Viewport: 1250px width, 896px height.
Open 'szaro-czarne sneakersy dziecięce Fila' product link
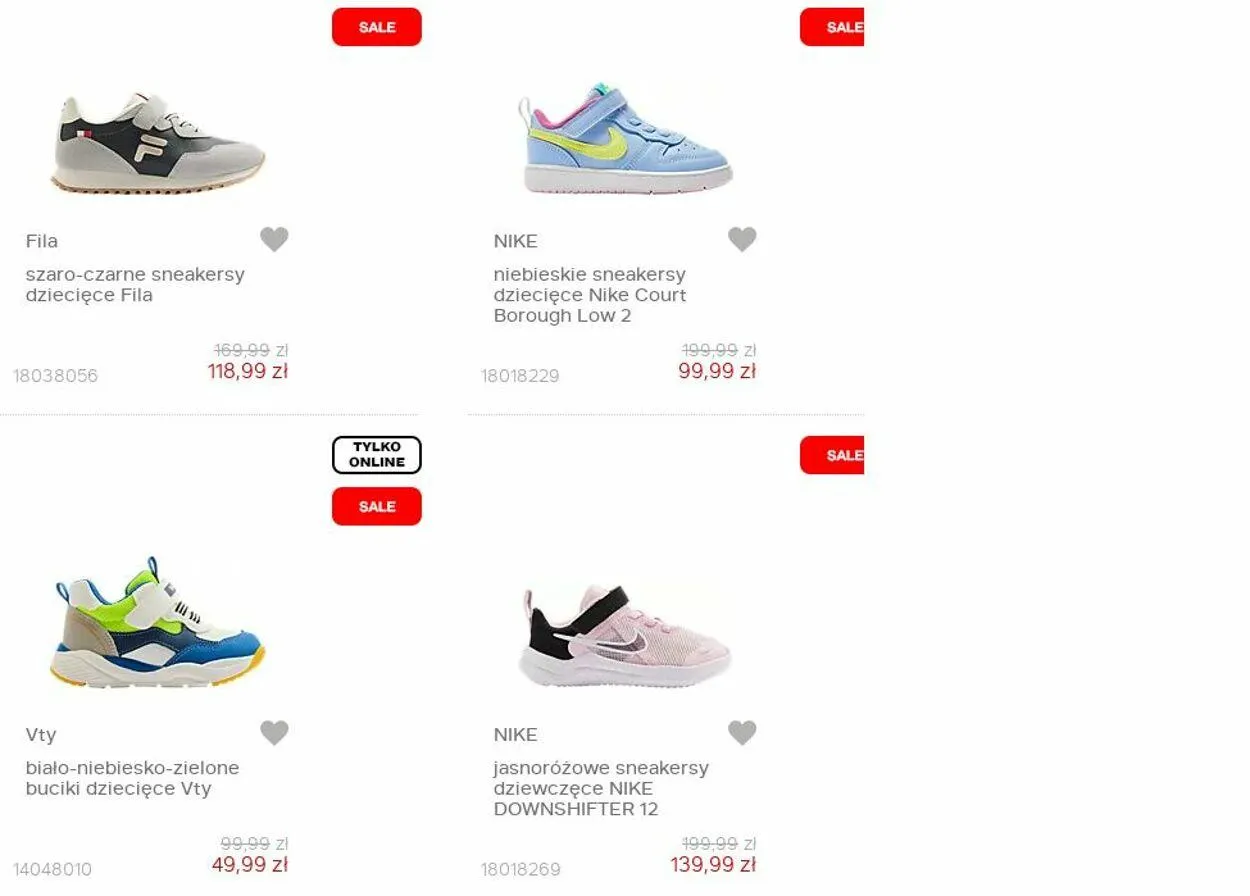[x=135, y=285]
